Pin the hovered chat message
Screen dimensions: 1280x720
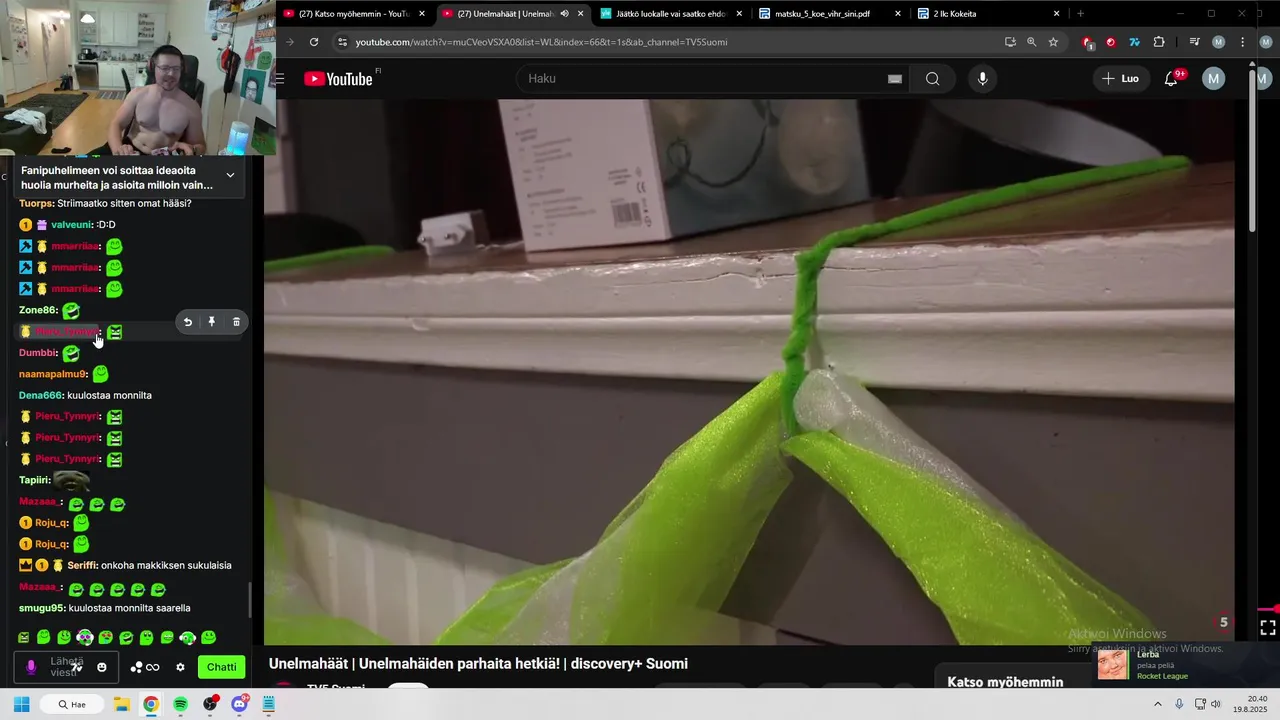(212, 322)
